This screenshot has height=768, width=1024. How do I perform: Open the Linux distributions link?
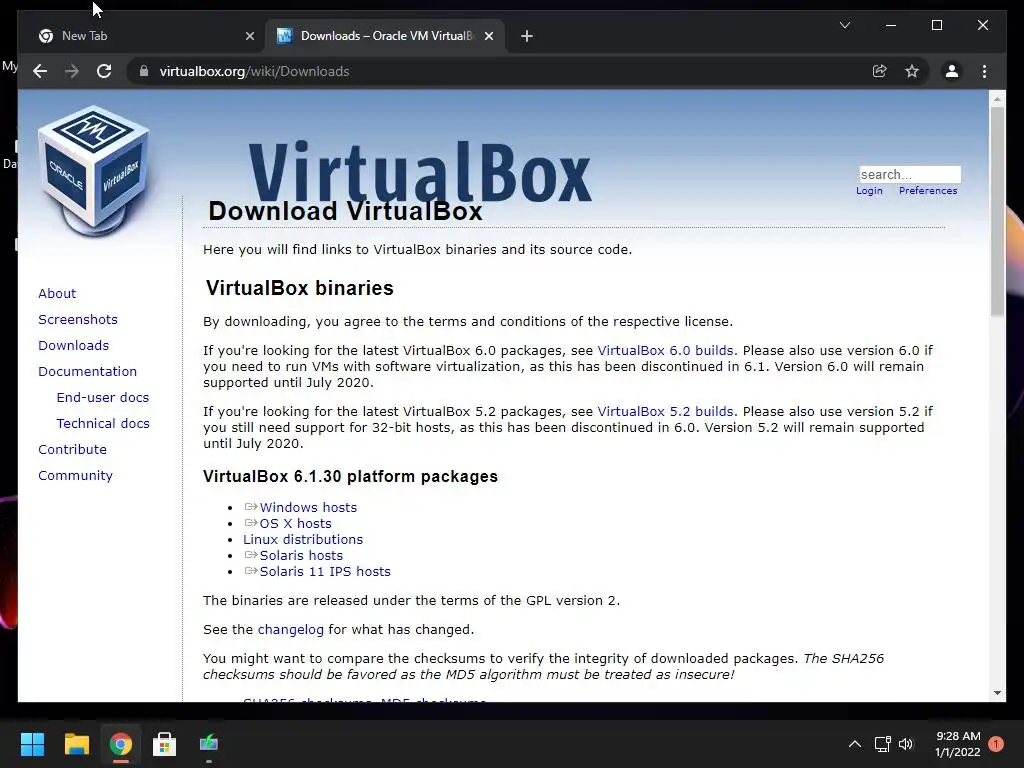point(303,539)
